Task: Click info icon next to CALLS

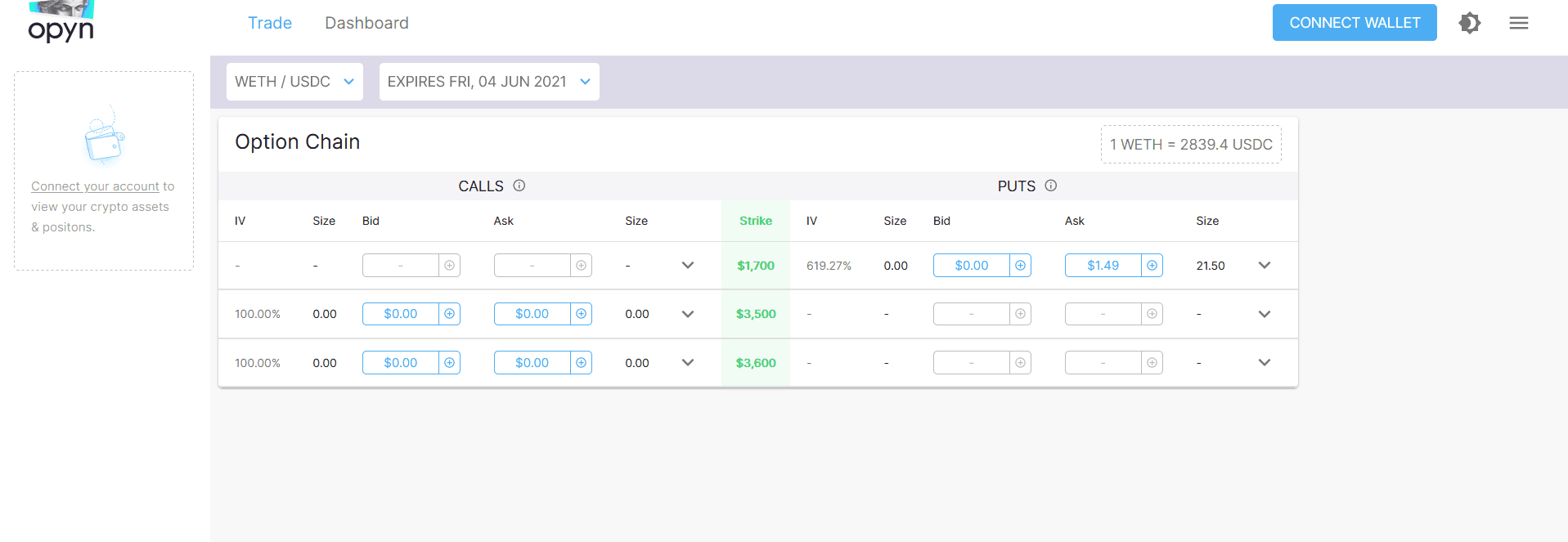Action: tap(519, 186)
